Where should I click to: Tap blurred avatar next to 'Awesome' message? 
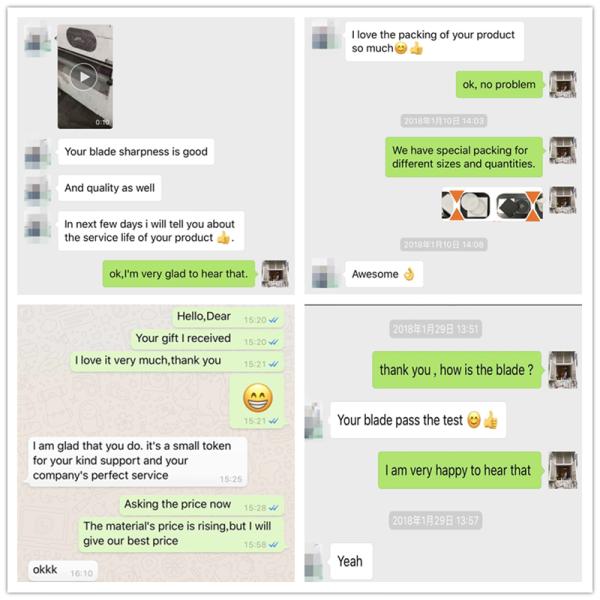325,273
